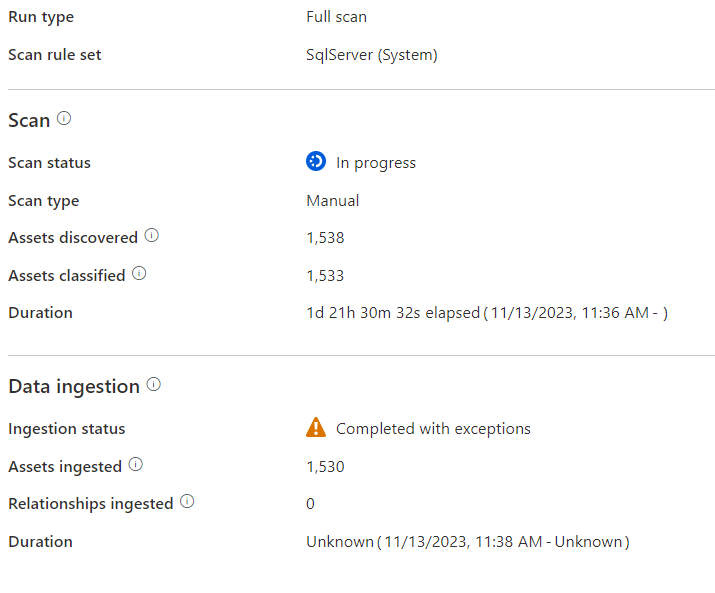Click the info icon next to Scan heading
715x593 pixels.
64,118
